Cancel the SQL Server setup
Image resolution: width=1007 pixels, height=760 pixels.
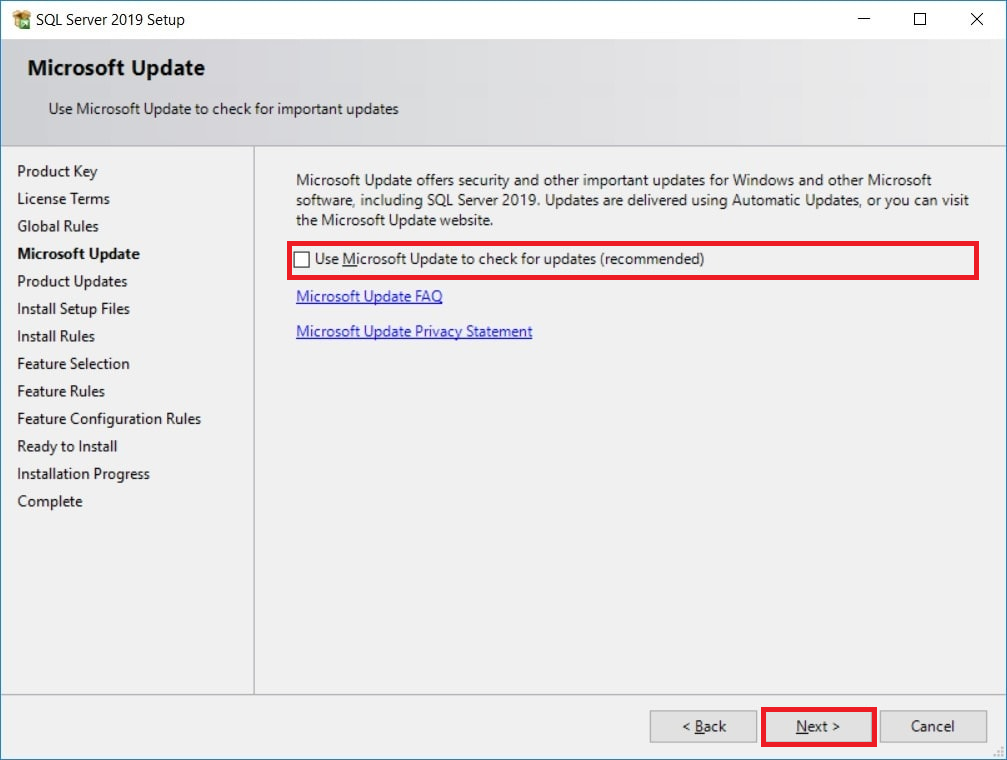click(932, 726)
